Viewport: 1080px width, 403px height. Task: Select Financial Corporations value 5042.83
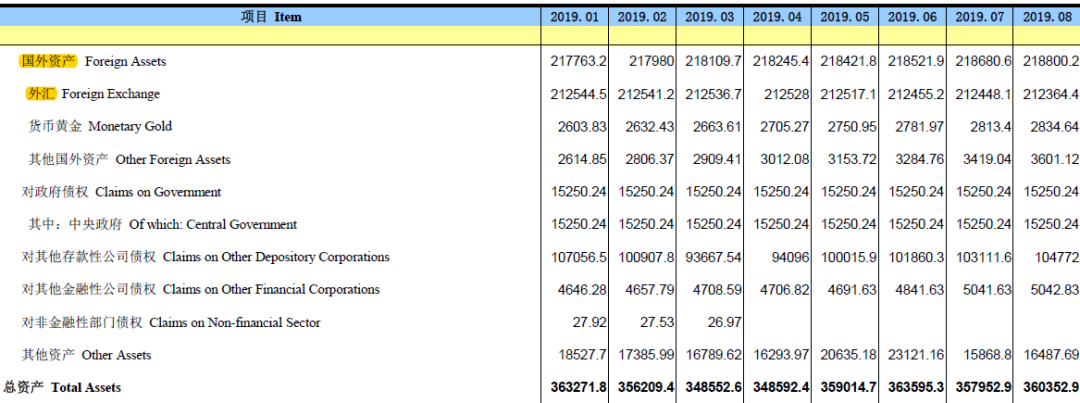coord(1054,289)
